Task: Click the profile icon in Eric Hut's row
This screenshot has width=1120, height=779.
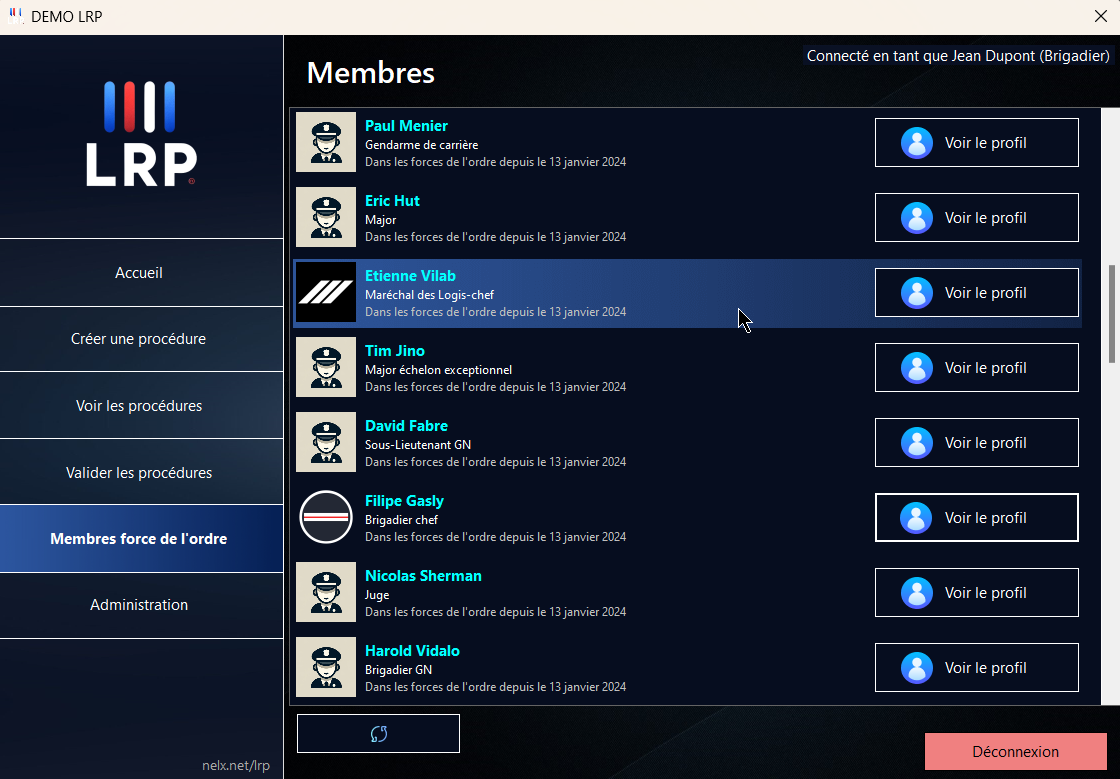Action: [917, 218]
